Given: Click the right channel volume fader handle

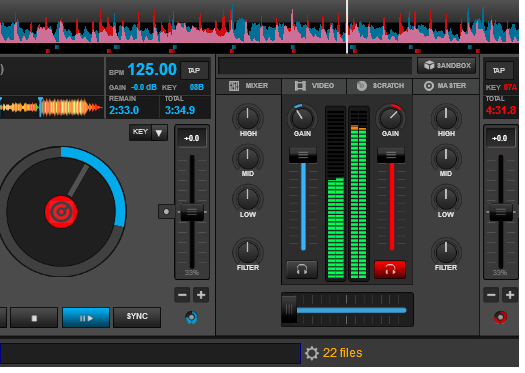Looking at the screenshot, I should coord(391,155).
